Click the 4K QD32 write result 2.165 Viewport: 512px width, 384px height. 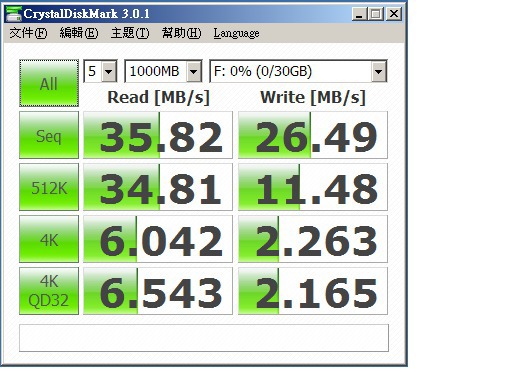313,291
